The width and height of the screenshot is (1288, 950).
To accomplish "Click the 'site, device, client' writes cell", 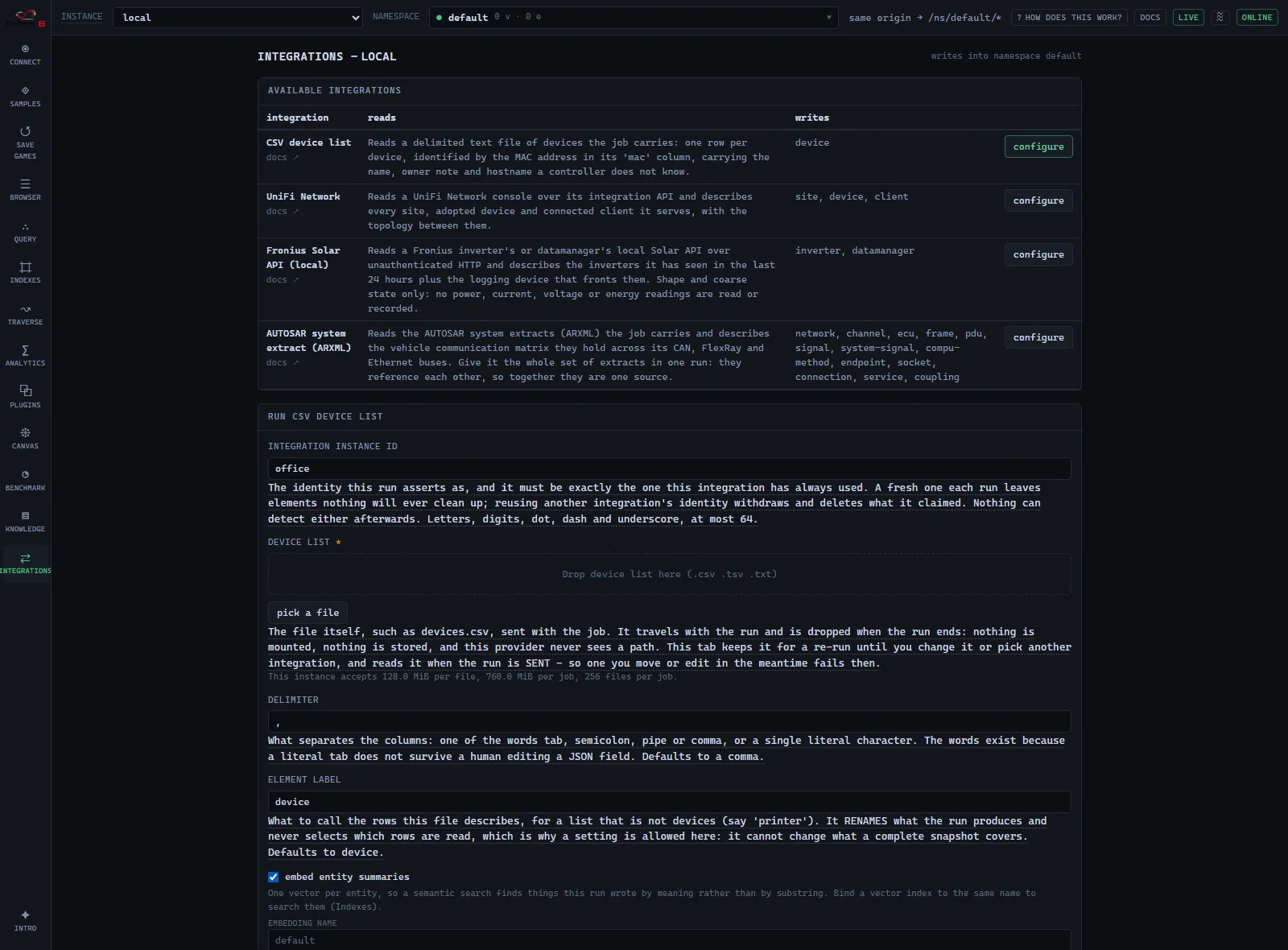I will [852, 197].
